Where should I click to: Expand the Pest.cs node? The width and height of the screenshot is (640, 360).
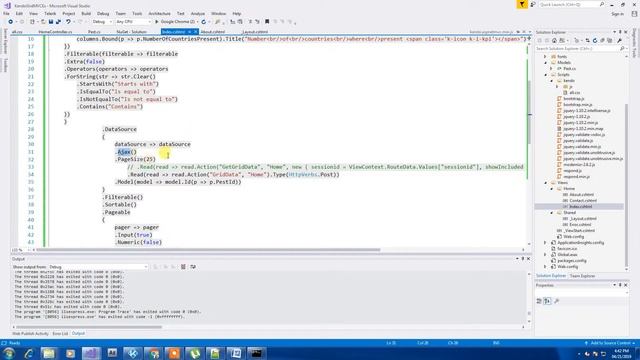(x=551, y=69)
